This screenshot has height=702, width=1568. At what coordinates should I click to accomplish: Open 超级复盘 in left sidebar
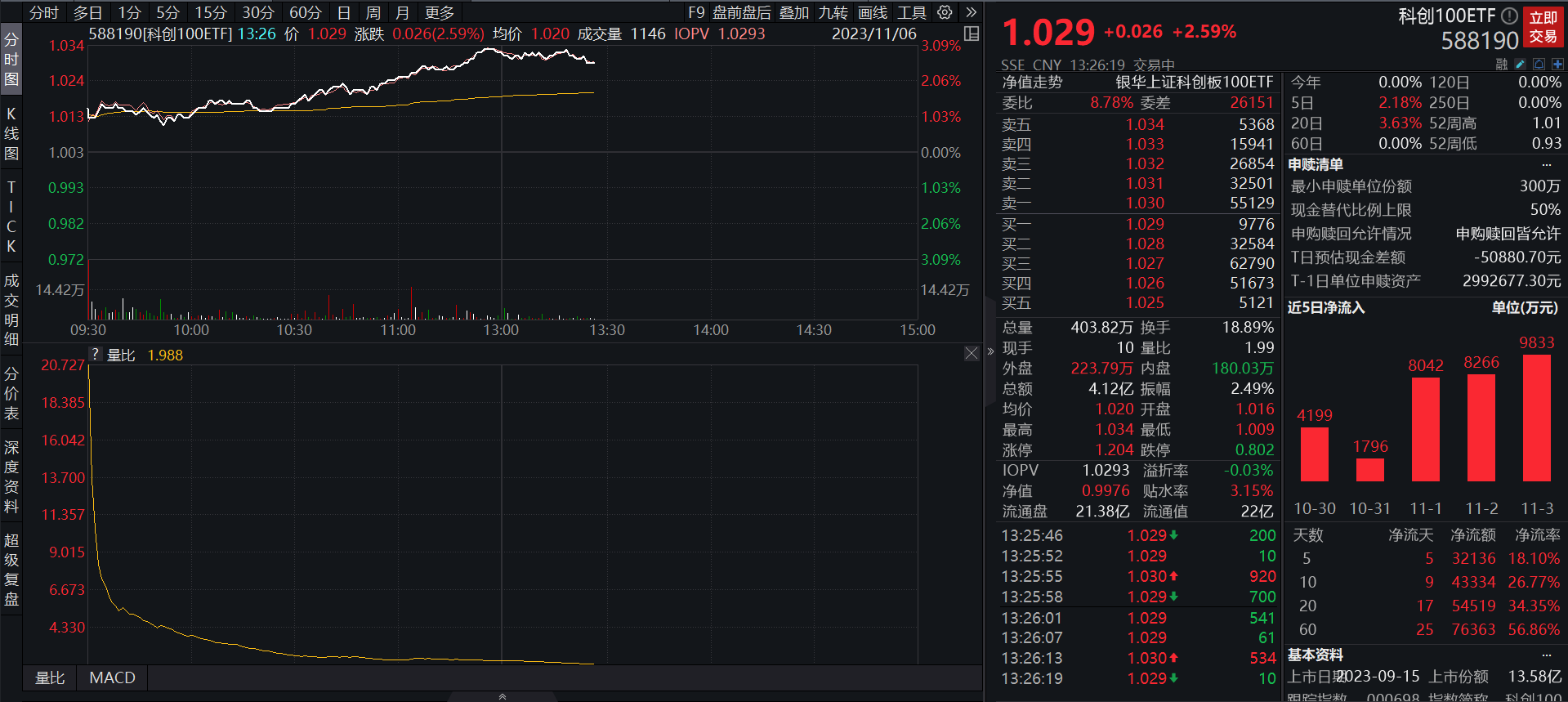point(11,569)
